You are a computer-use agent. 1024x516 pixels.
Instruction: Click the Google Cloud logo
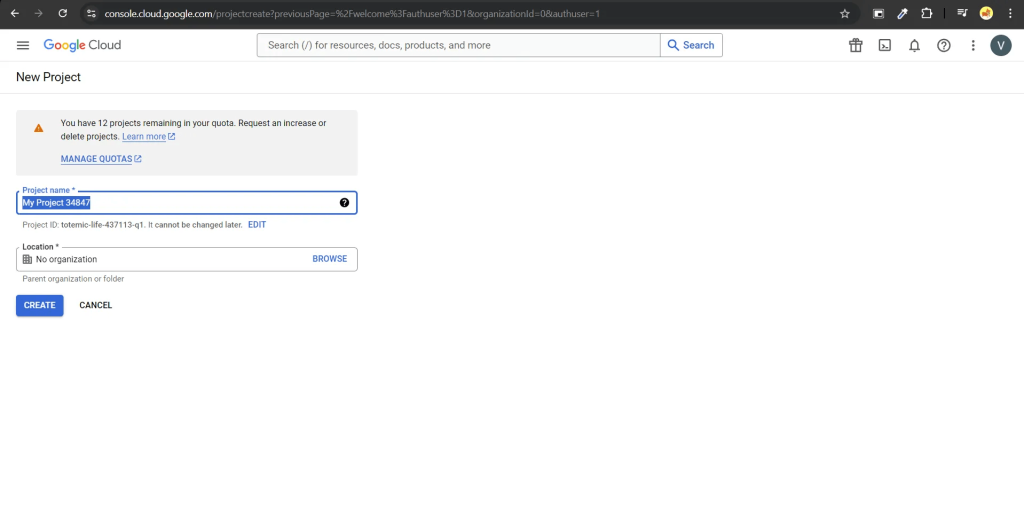coord(82,45)
